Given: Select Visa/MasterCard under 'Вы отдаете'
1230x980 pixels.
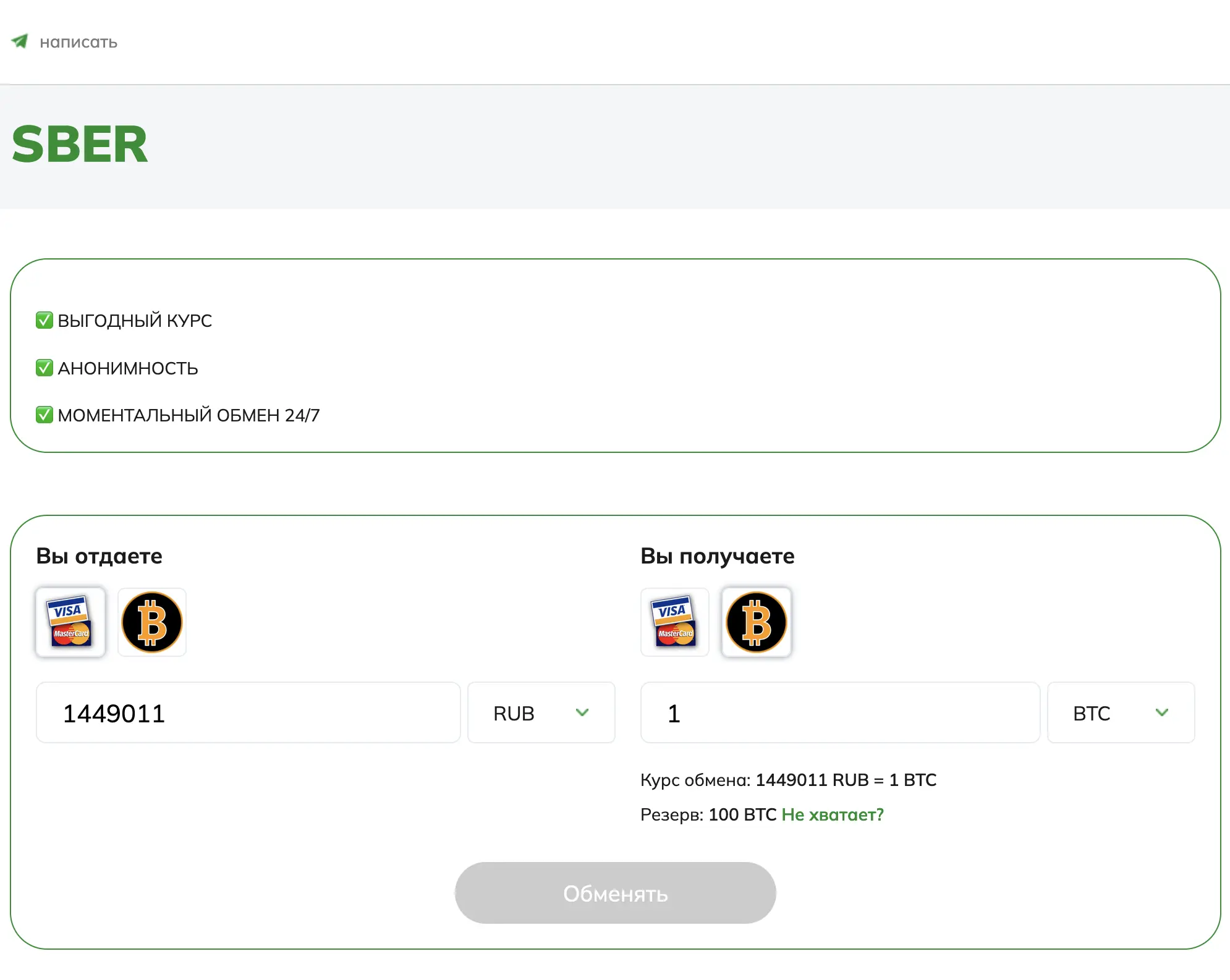Looking at the screenshot, I should click(70, 622).
